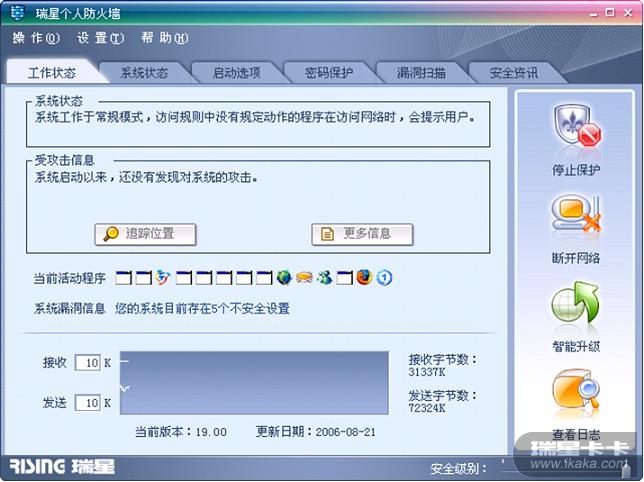Select the blue circle '1' program icon

(384, 278)
